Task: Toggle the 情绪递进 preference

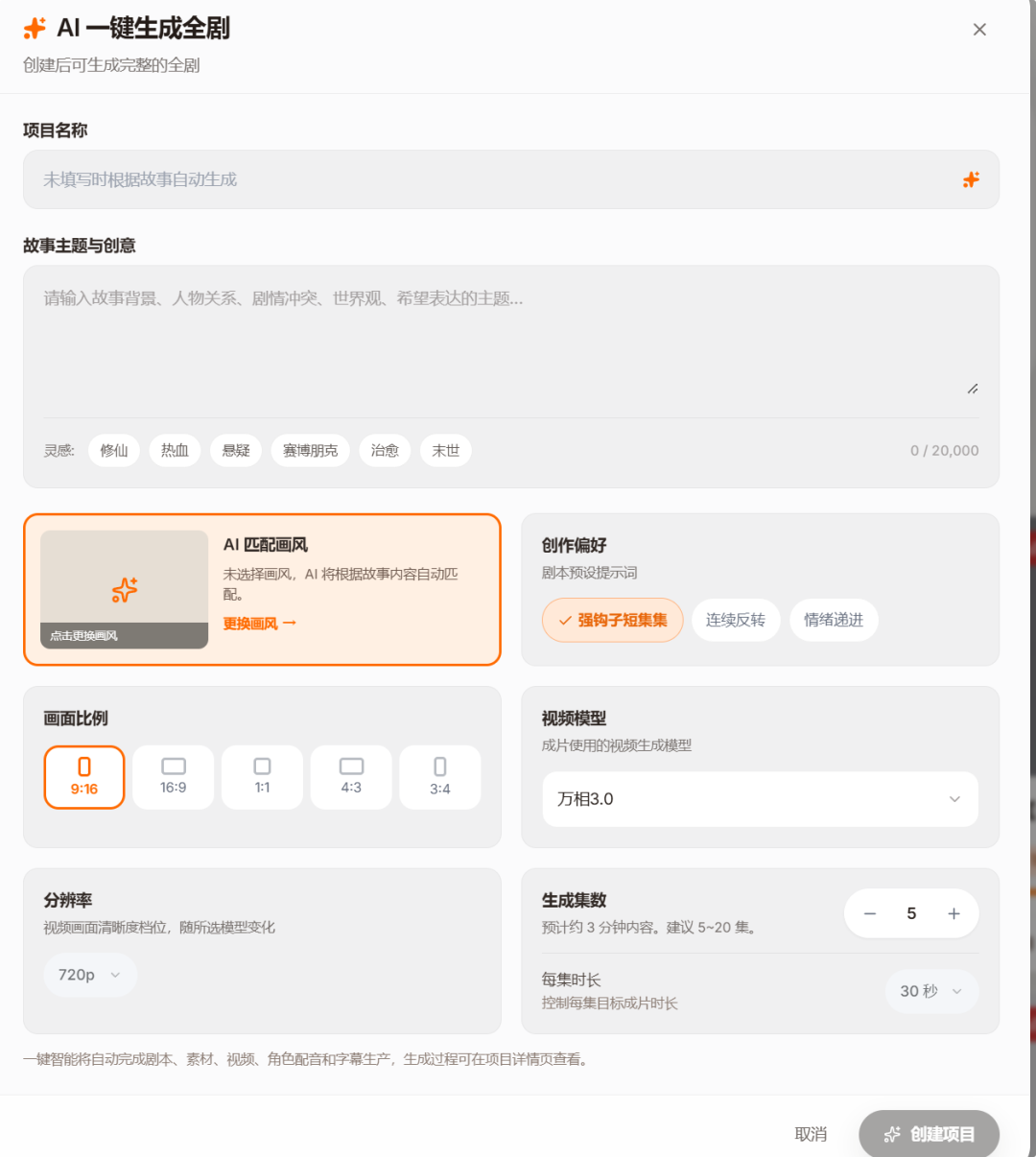Action: click(x=834, y=620)
